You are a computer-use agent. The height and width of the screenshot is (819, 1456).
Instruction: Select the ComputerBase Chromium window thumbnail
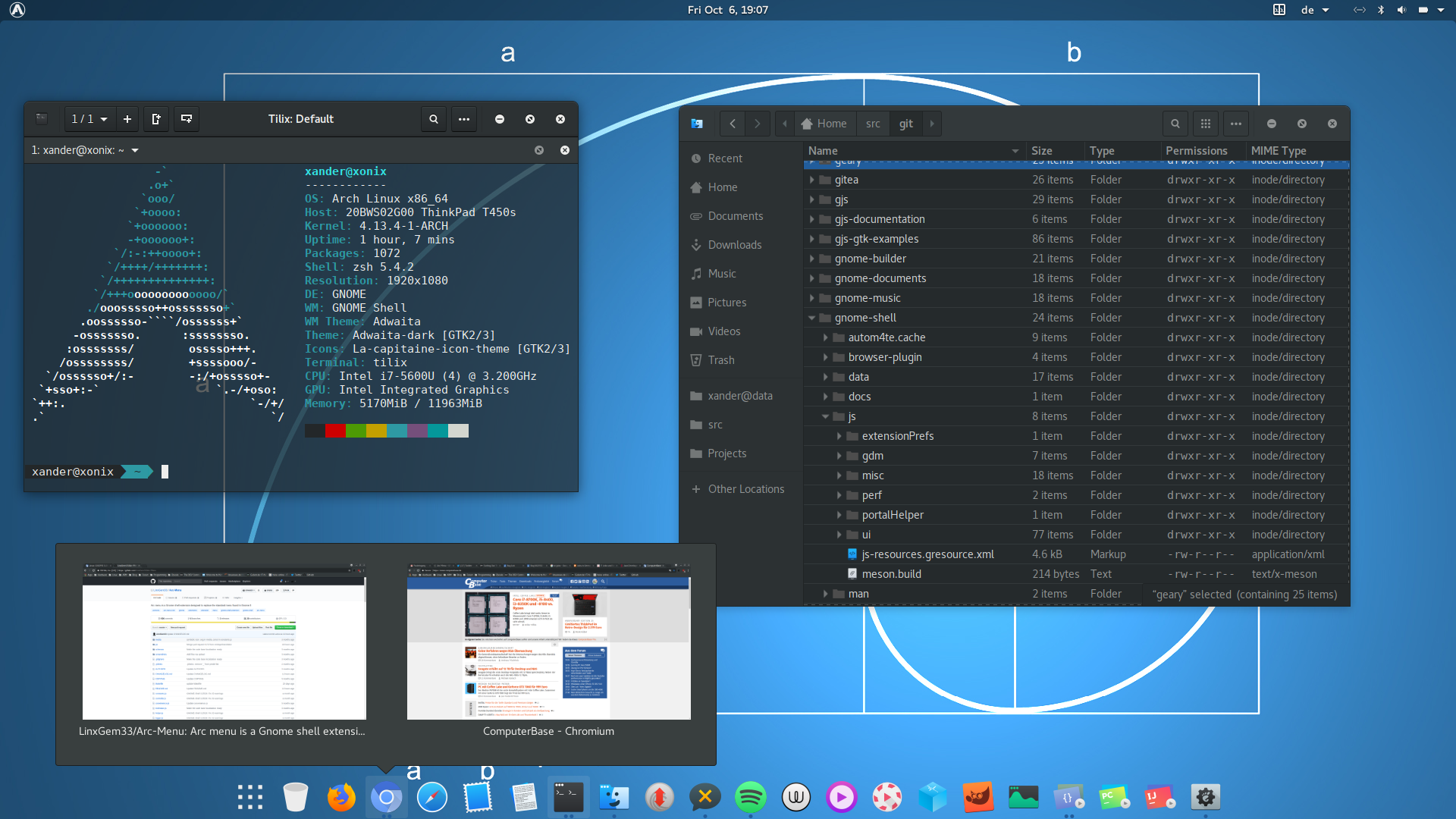click(548, 642)
